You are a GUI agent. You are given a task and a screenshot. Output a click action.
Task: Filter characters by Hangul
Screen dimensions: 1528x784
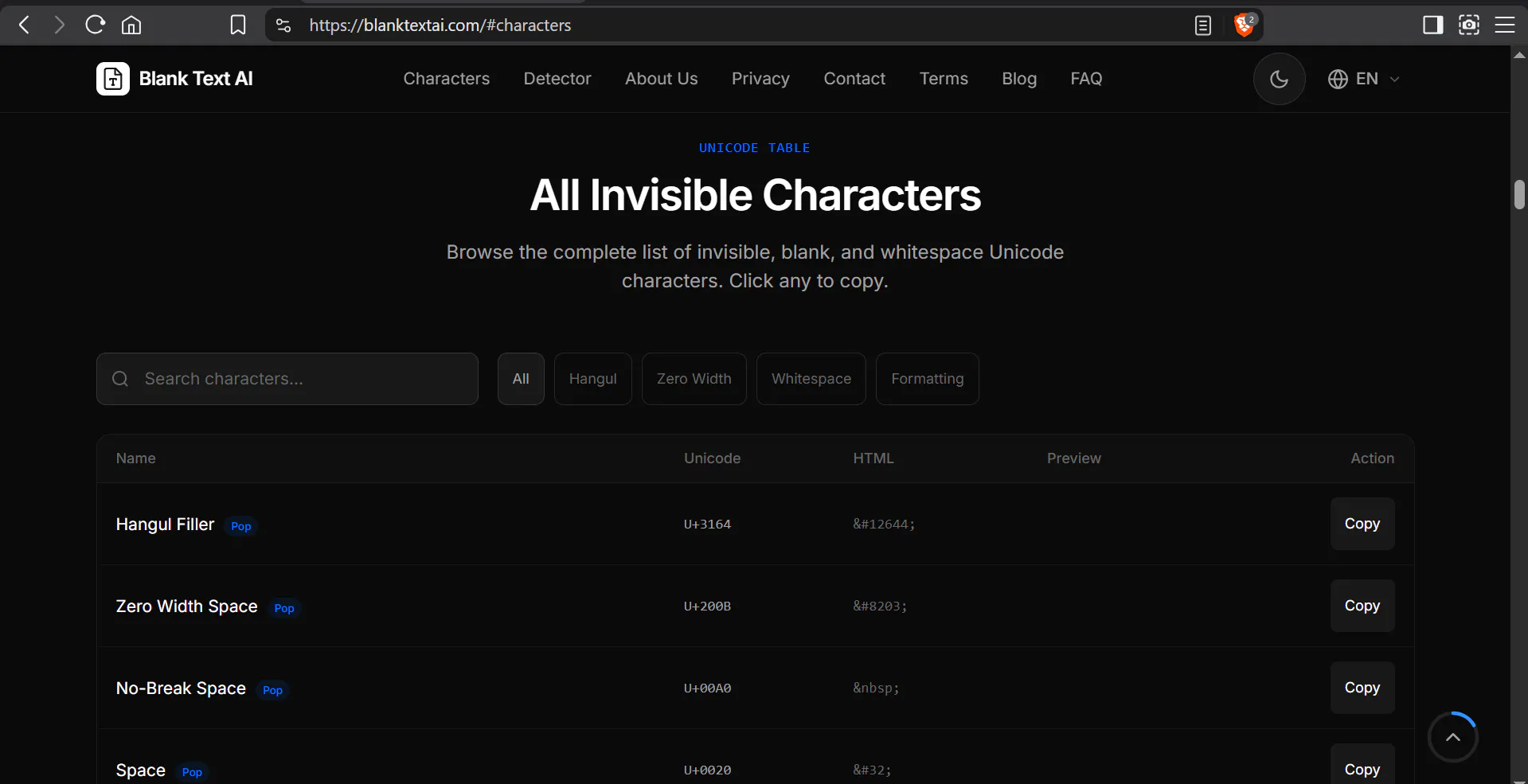click(593, 379)
